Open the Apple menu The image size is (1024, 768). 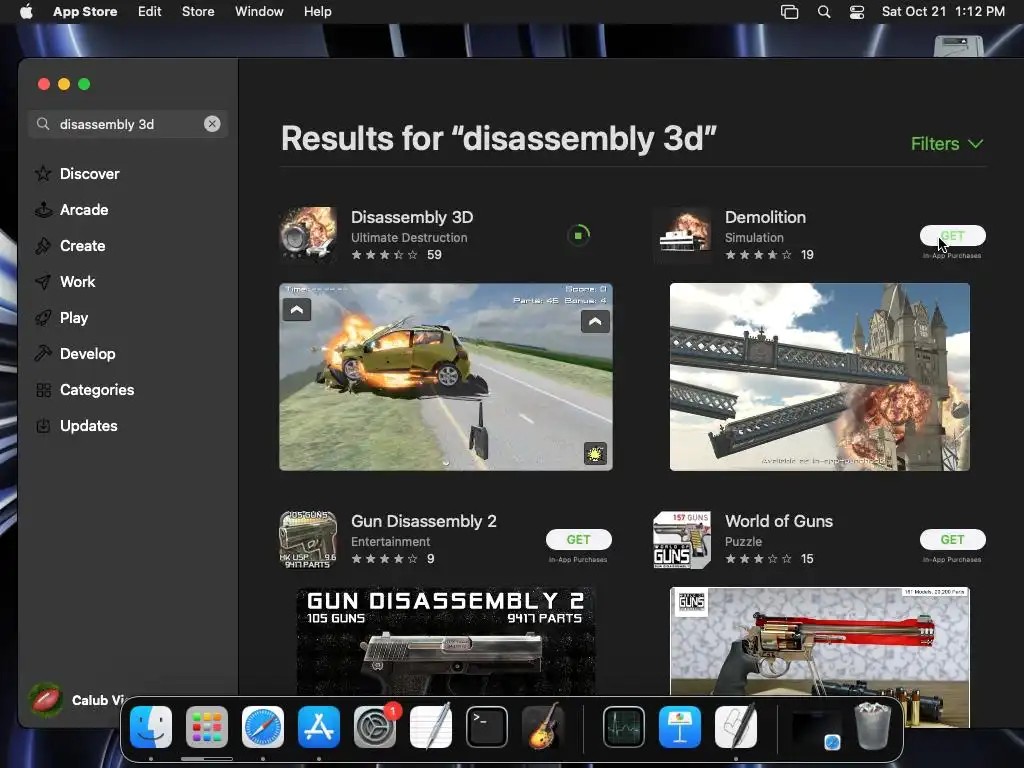pyautogui.click(x=26, y=12)
